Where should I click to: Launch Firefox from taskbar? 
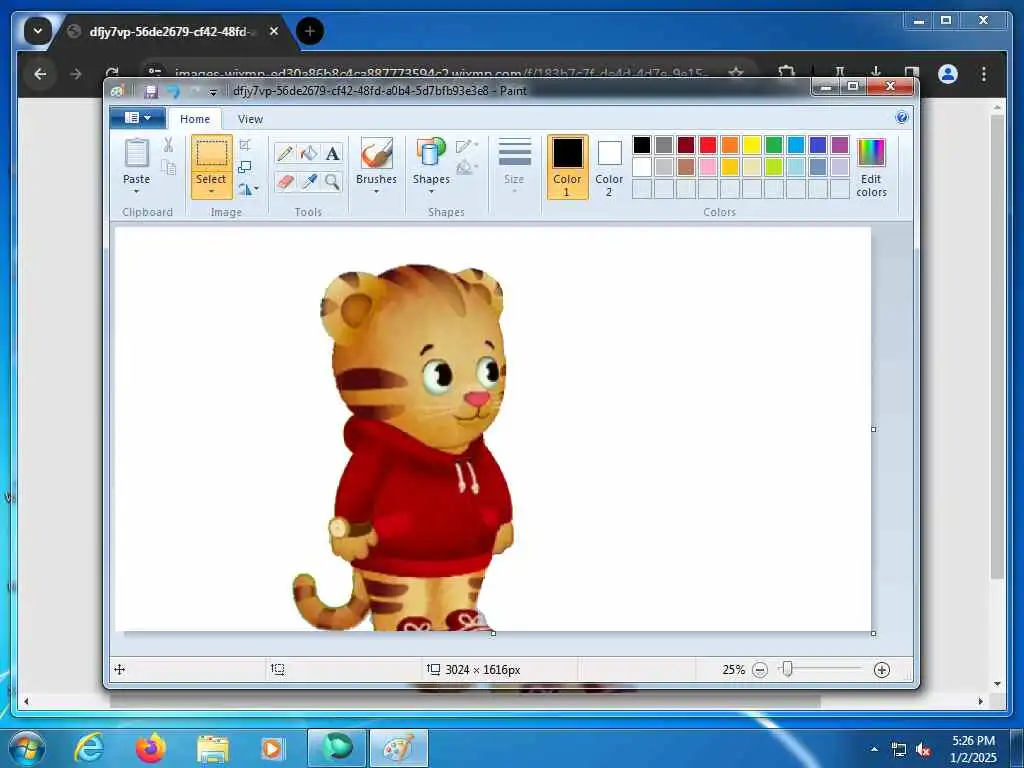[151, 748]
